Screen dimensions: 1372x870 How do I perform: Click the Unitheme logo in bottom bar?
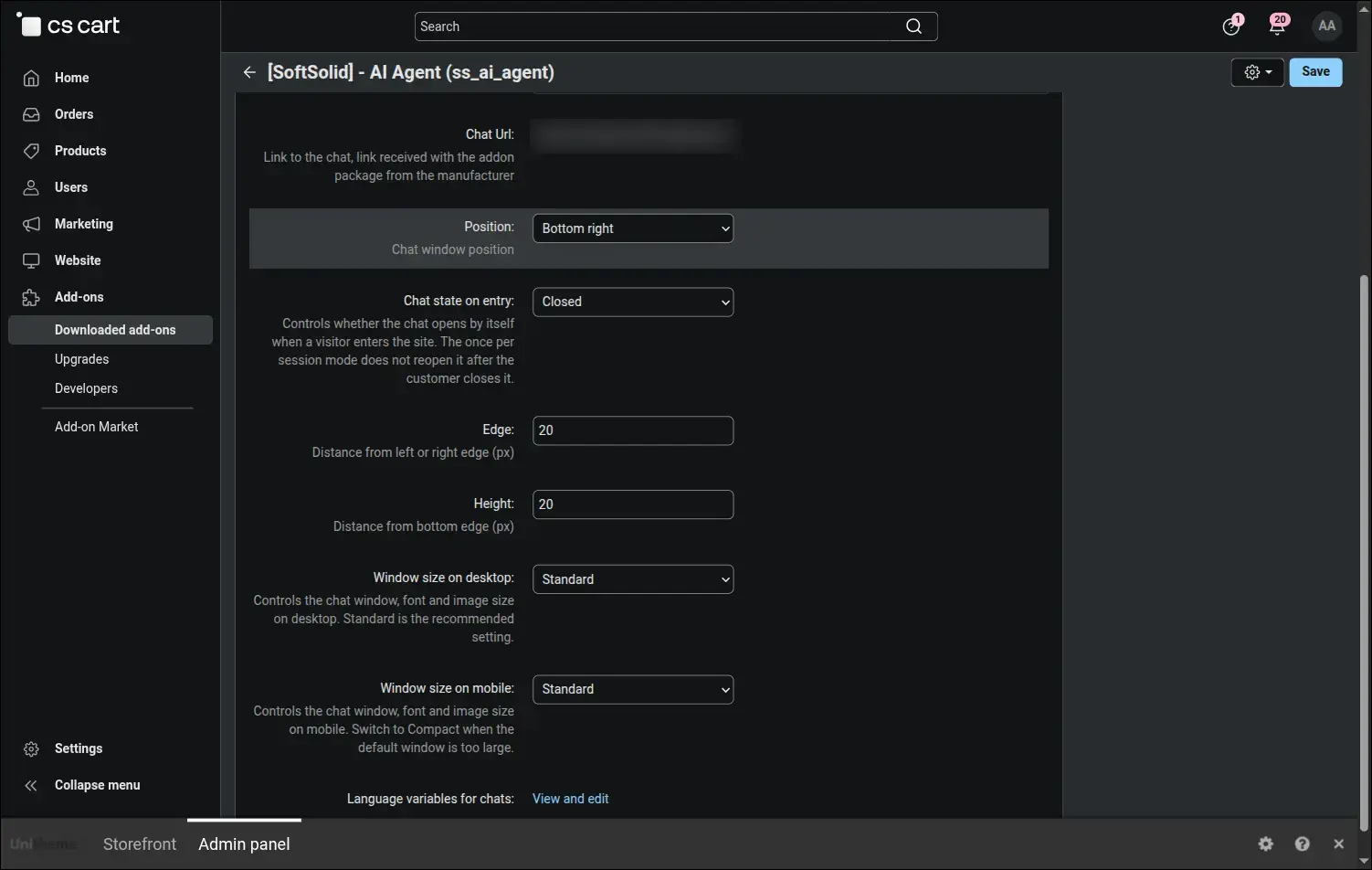point(43,844)
